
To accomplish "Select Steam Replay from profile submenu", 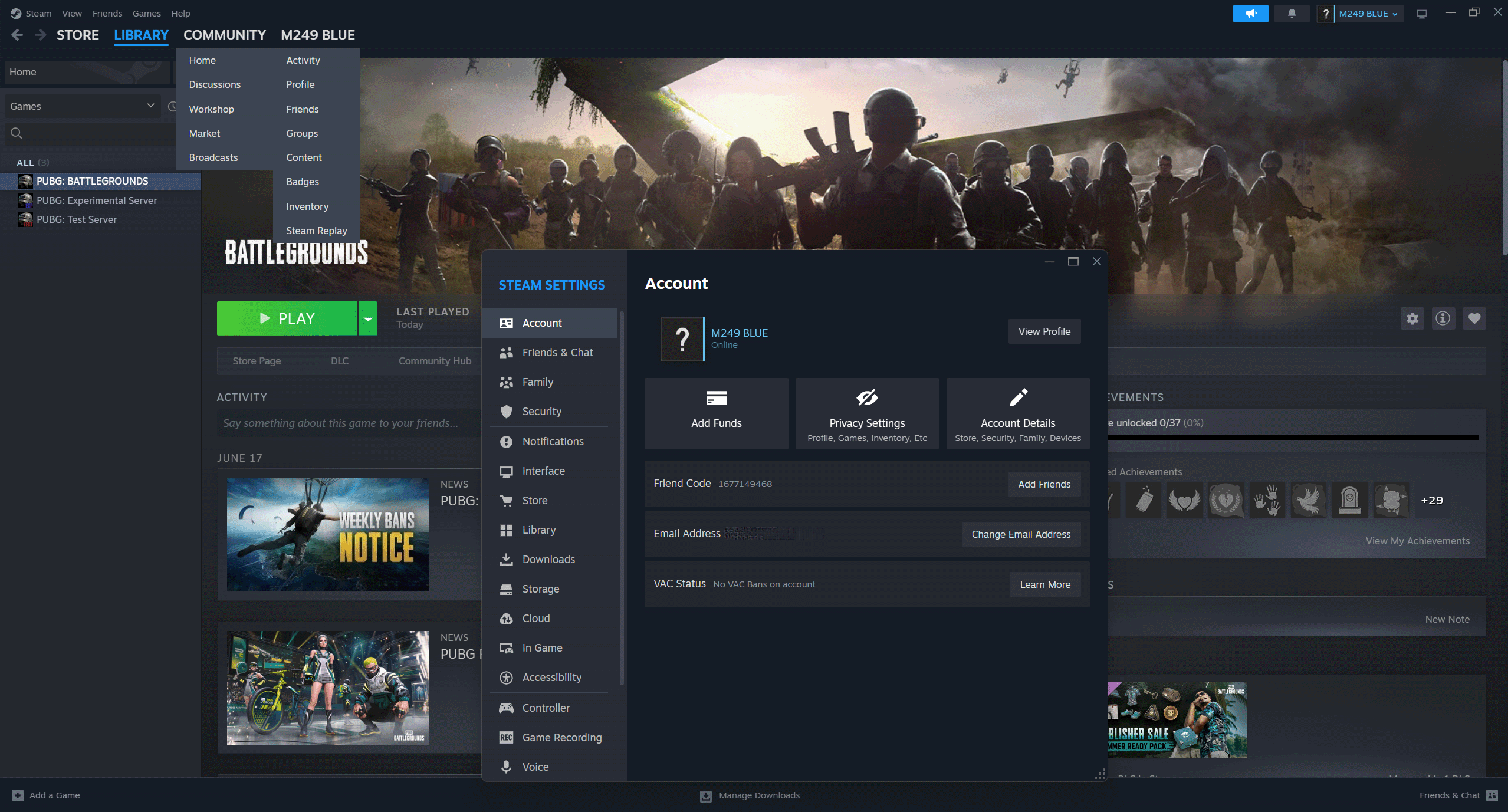I will coord(317,231).
